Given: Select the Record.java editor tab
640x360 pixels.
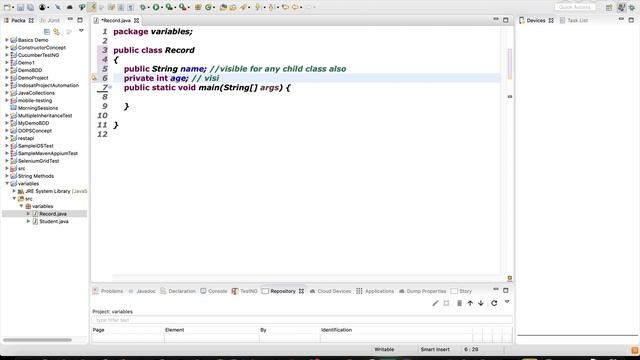Looking at the screenshot, I should (116, 20).
